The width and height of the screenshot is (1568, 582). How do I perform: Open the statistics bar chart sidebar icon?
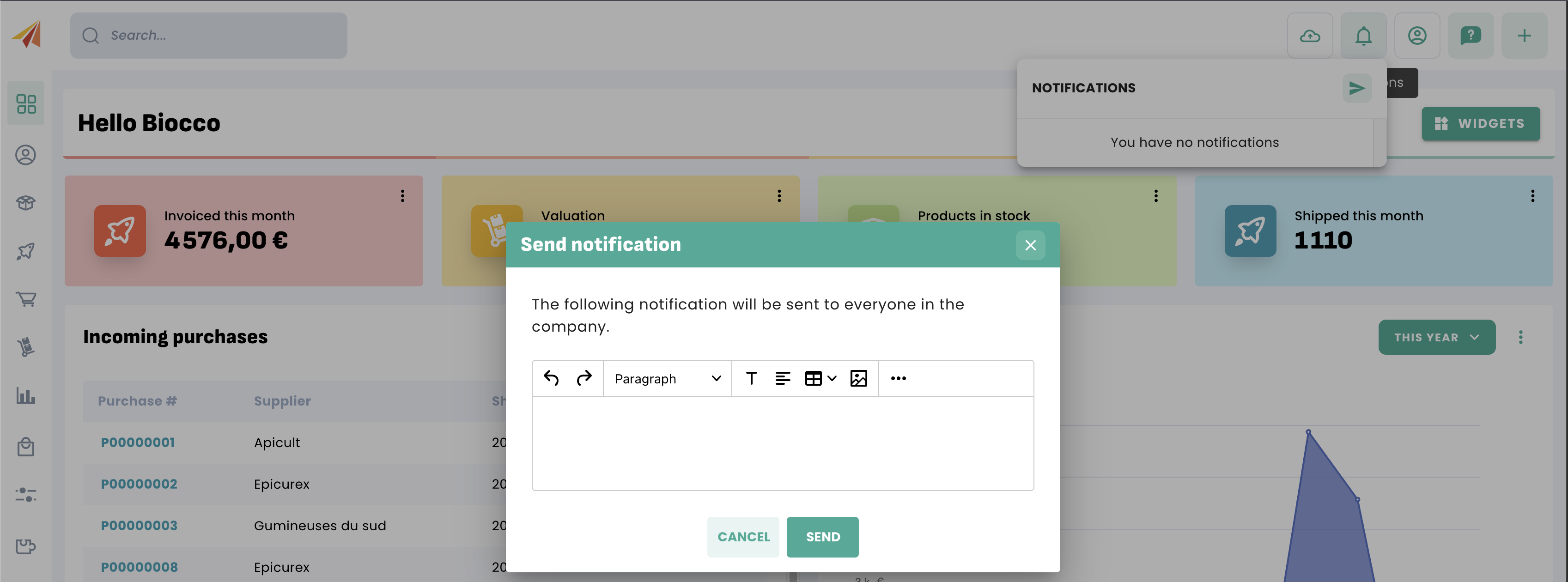25,396
